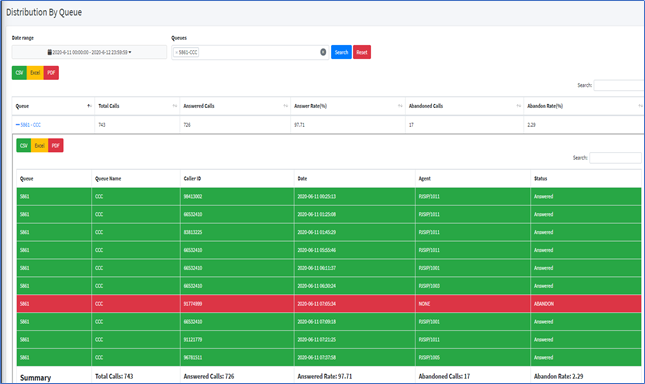Sort by the Queue column arrow
The height and width of the screenshot is (384, 645).
[89, 106]
